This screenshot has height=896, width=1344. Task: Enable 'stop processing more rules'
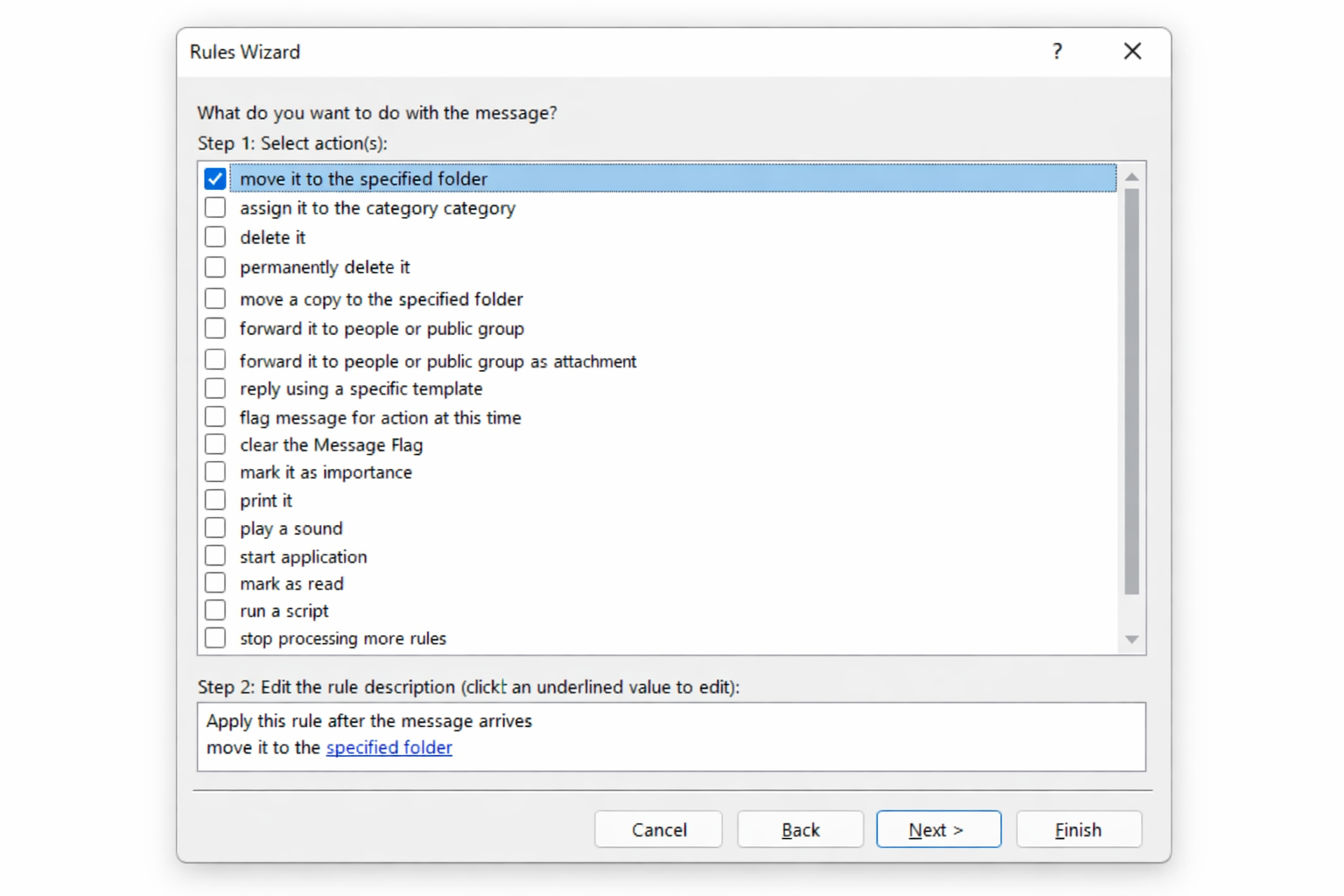(214, 638)
